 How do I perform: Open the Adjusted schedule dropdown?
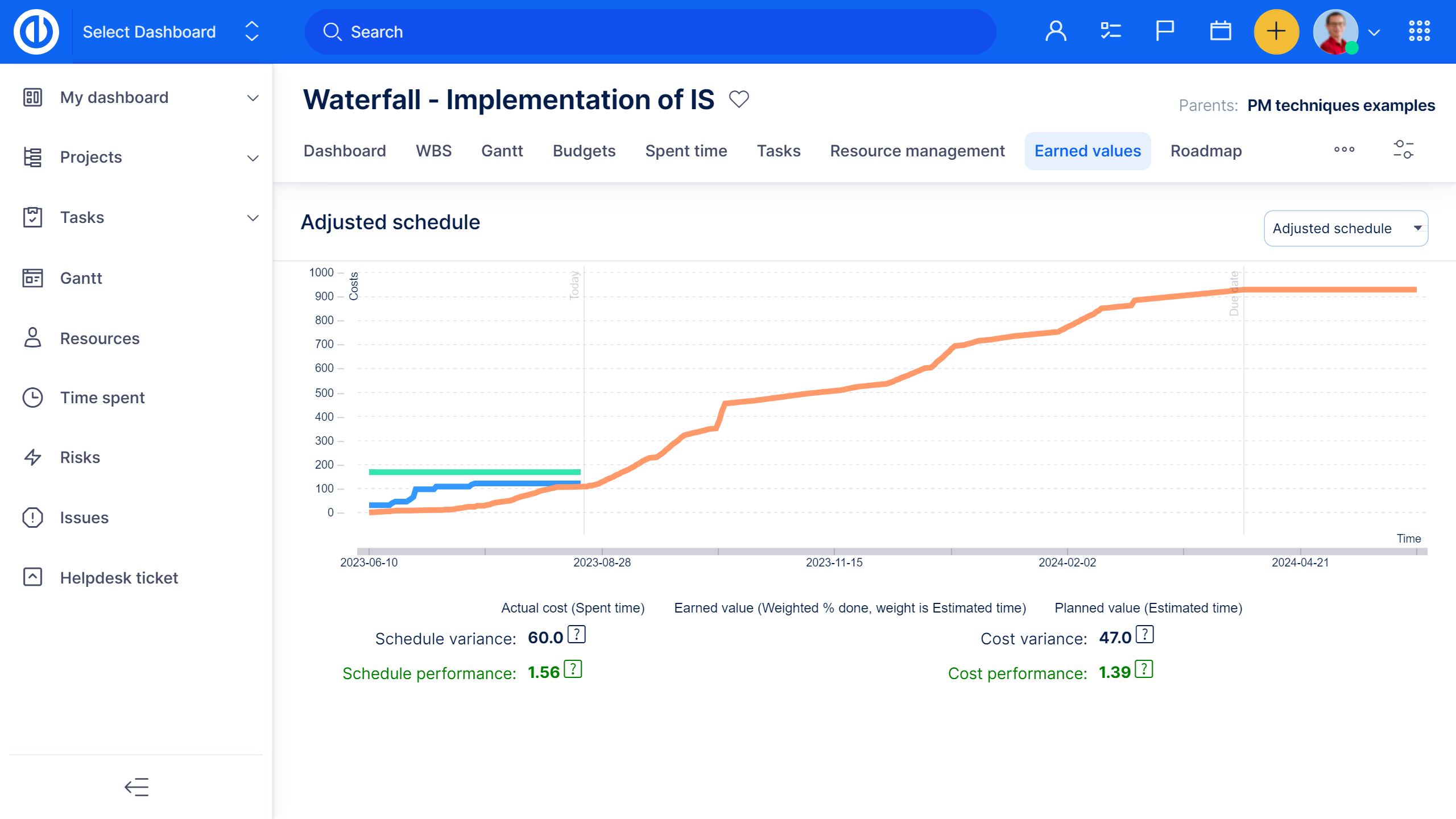pyautogui.click(x=1345, y=229)
